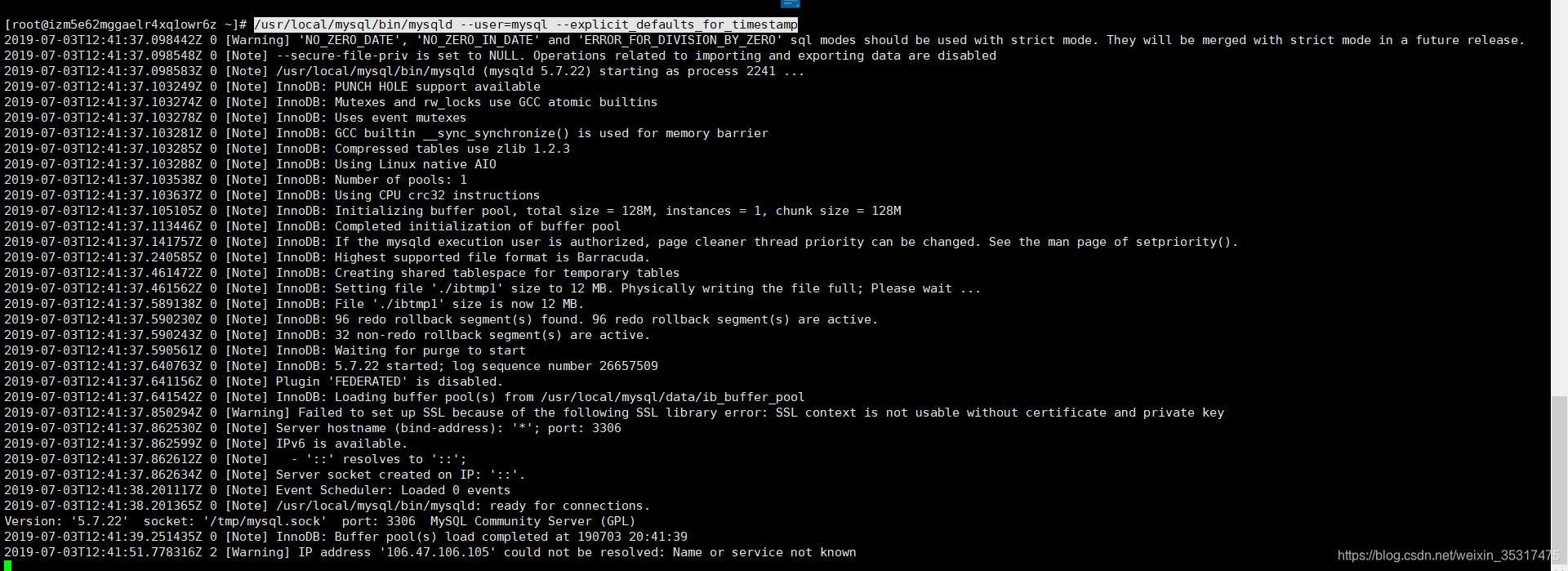Click "IP address '106.47.106.105' could not be resolved" warning
Screen dimensions: 1568x571
[430, 552]
